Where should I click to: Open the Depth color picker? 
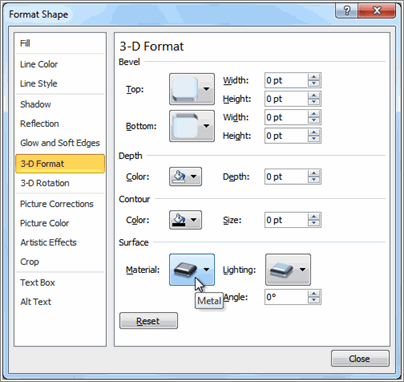(185, 176)
